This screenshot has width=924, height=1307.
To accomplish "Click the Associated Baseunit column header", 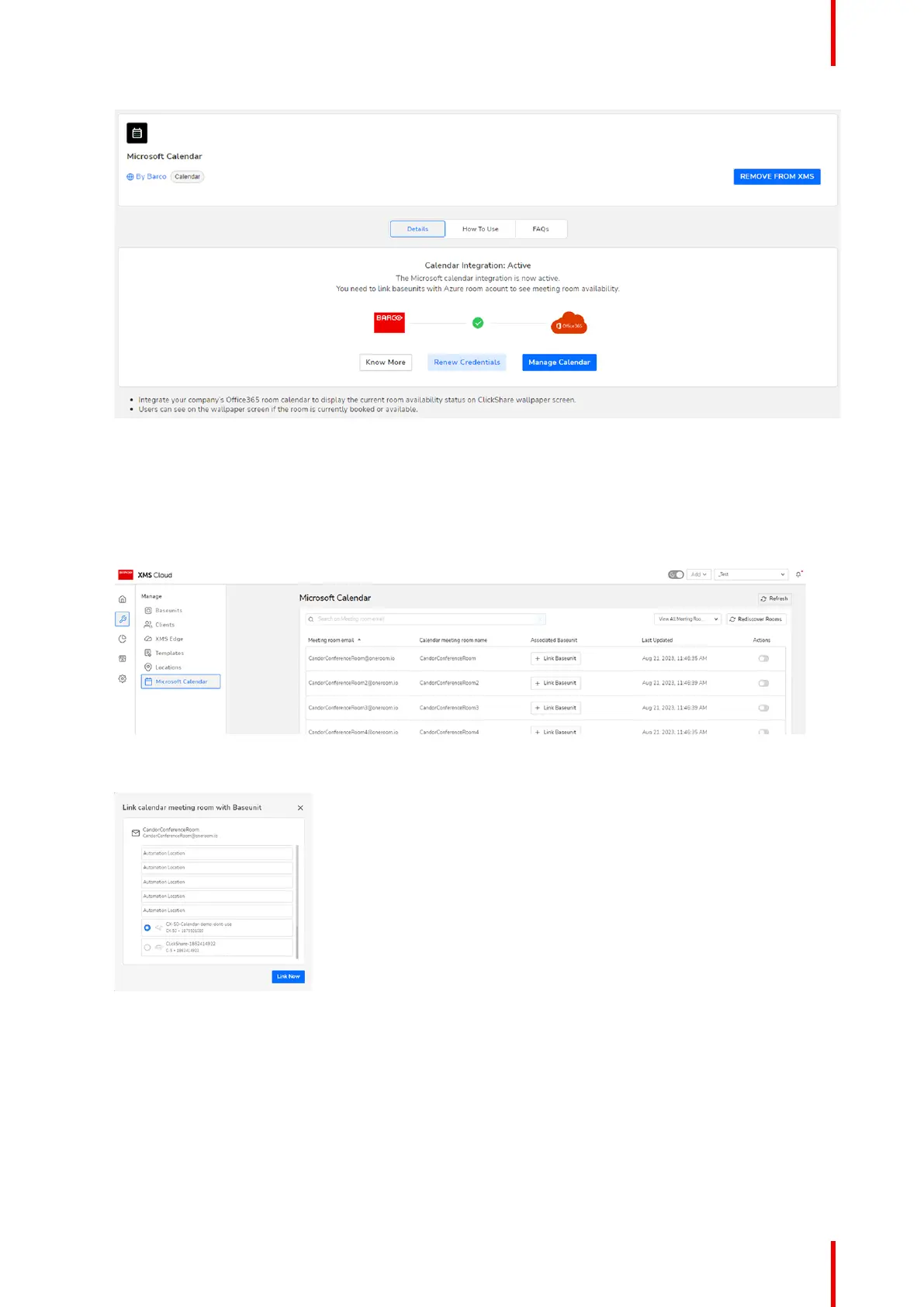I will coord(554,640).
